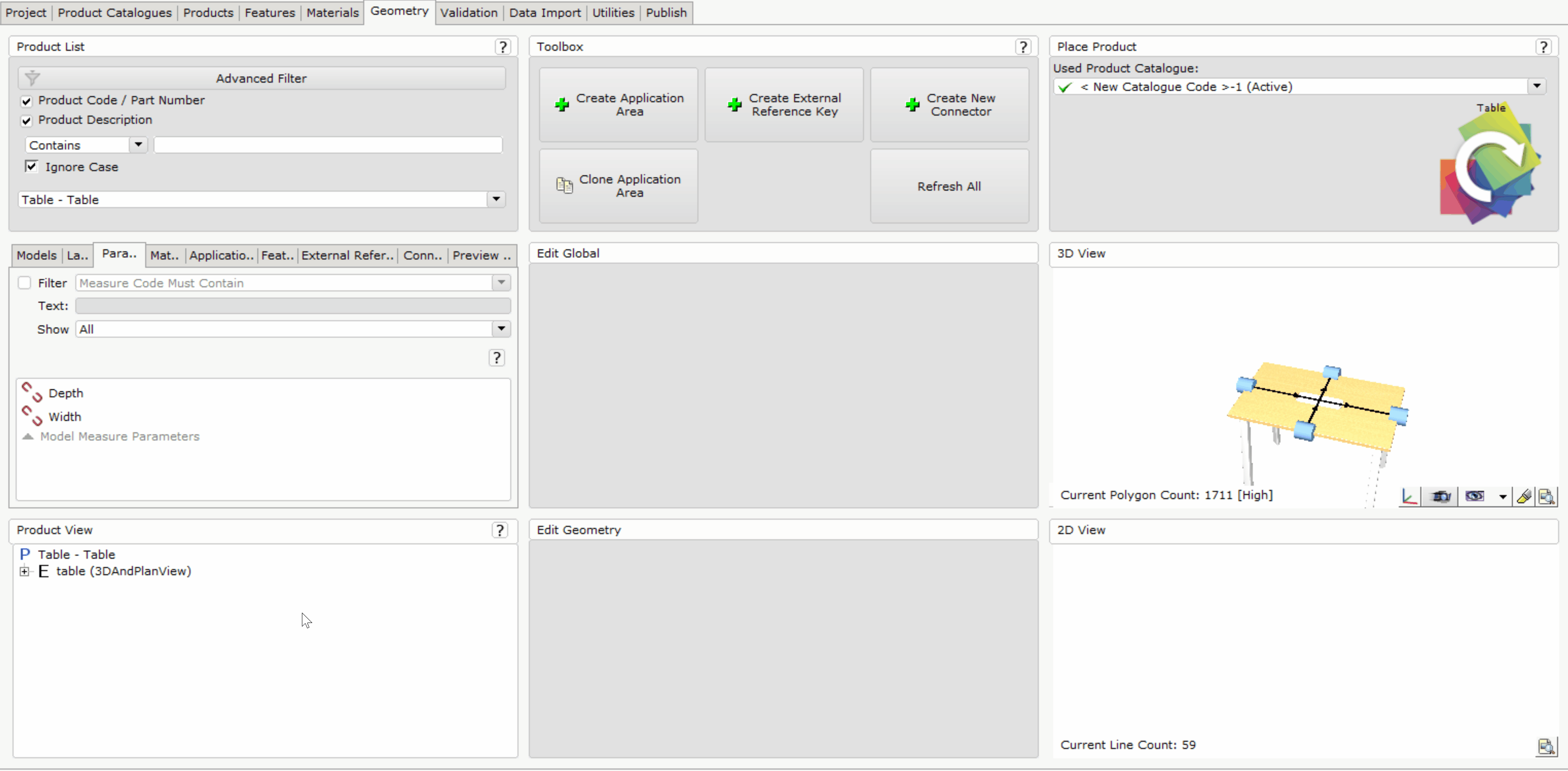Click the link icon beside Depth
Viewport: 1568px width, 771px height.
(x=32, y=393)
